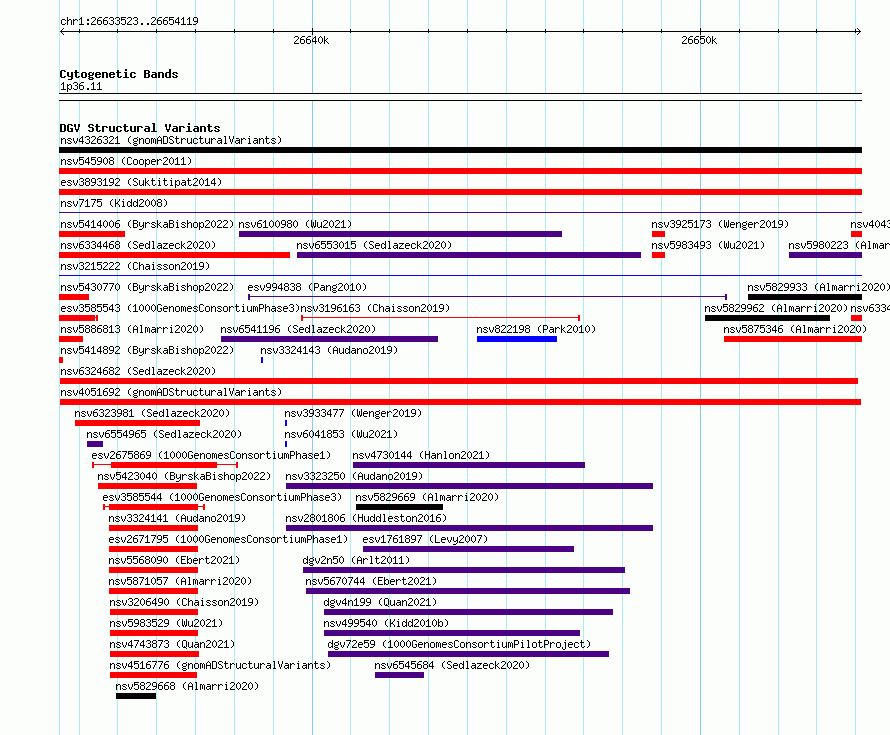Select esv3585544 1000GenomesConsortiumPhase3 label
Viewport: 890px width, 735px height.
(222, 497)
